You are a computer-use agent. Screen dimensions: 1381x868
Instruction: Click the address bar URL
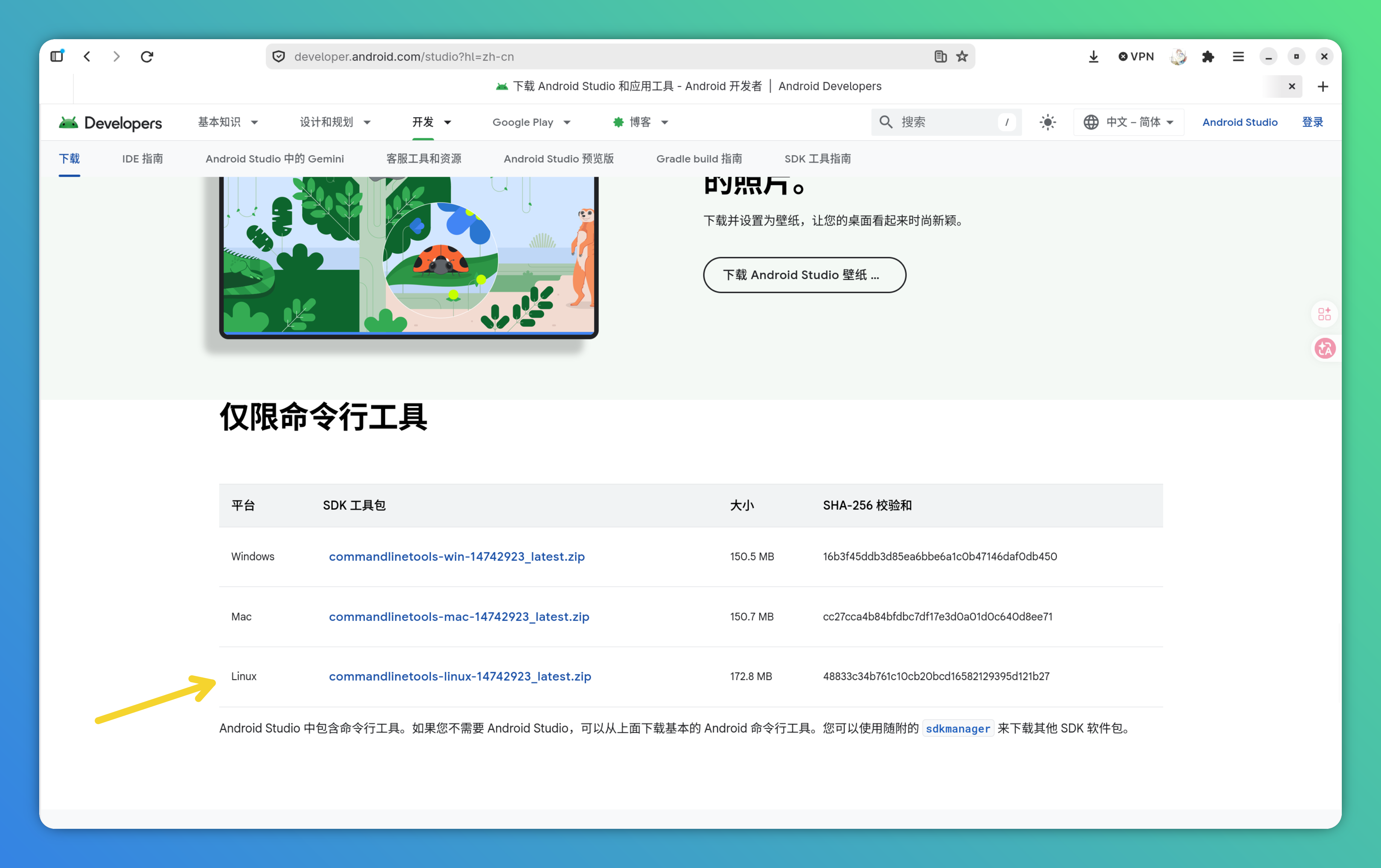click(x=404, y=56)
